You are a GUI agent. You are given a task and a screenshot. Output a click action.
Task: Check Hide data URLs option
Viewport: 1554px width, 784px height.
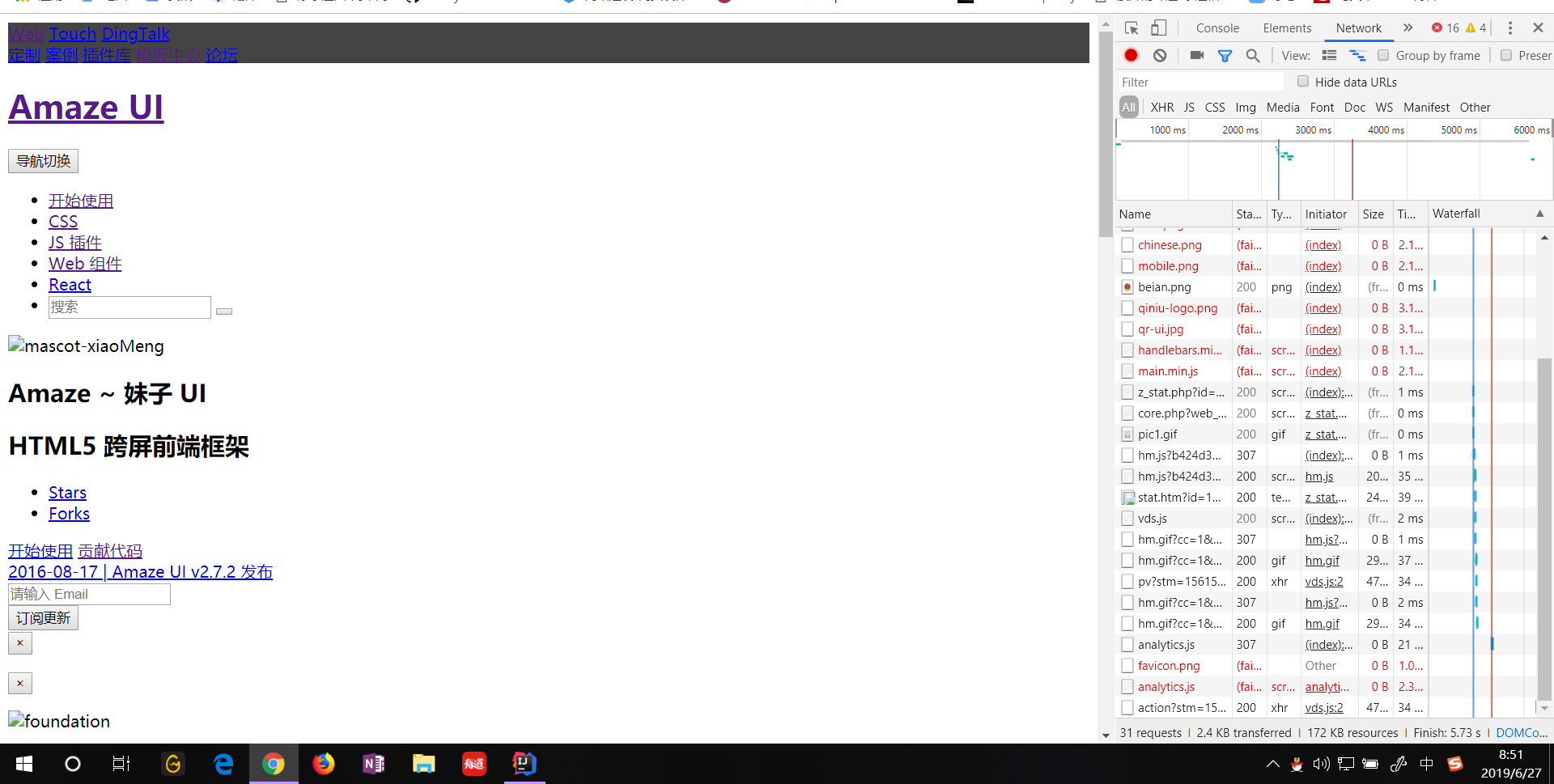pyautogui.click(x=1303, y=82)
